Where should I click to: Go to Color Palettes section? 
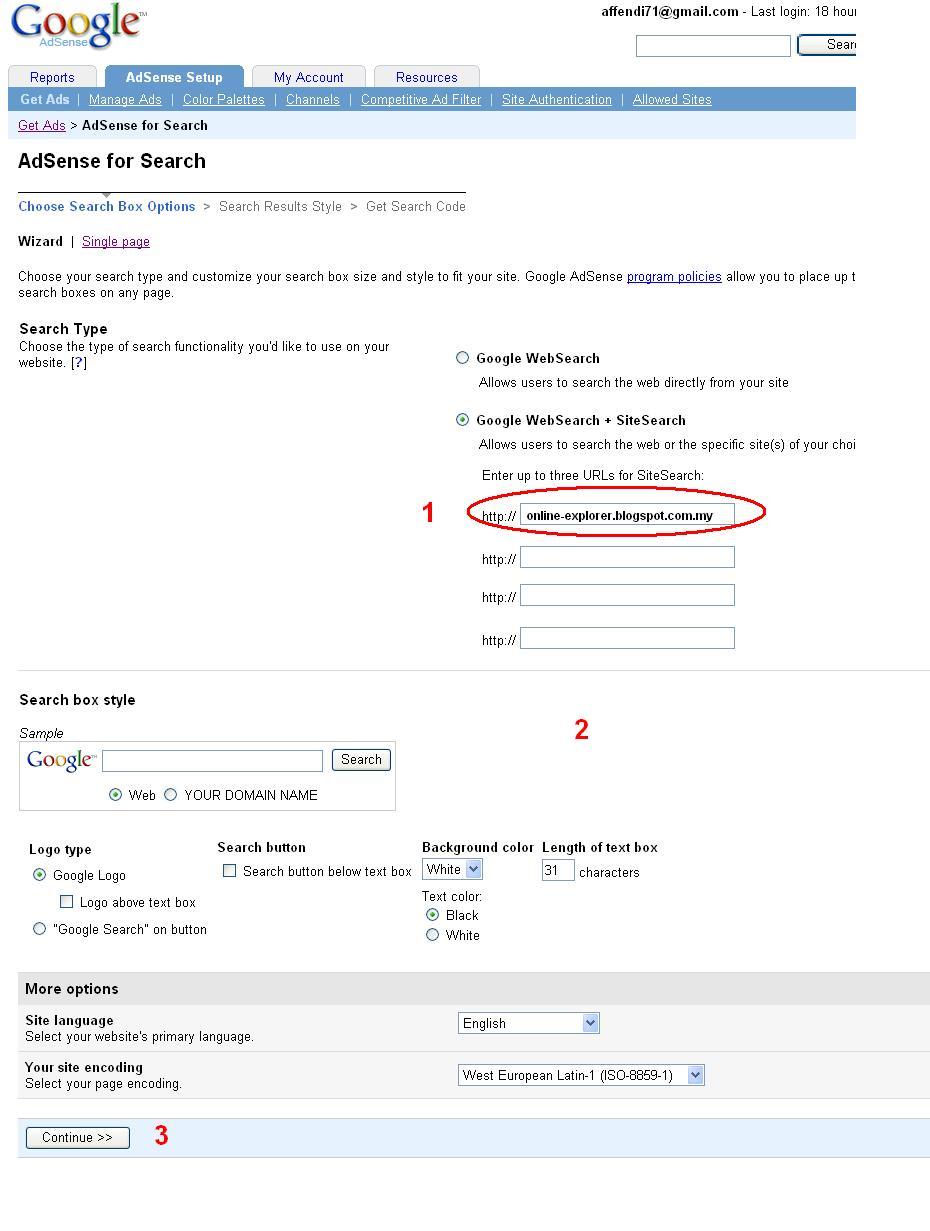click(x=224, y=99)
